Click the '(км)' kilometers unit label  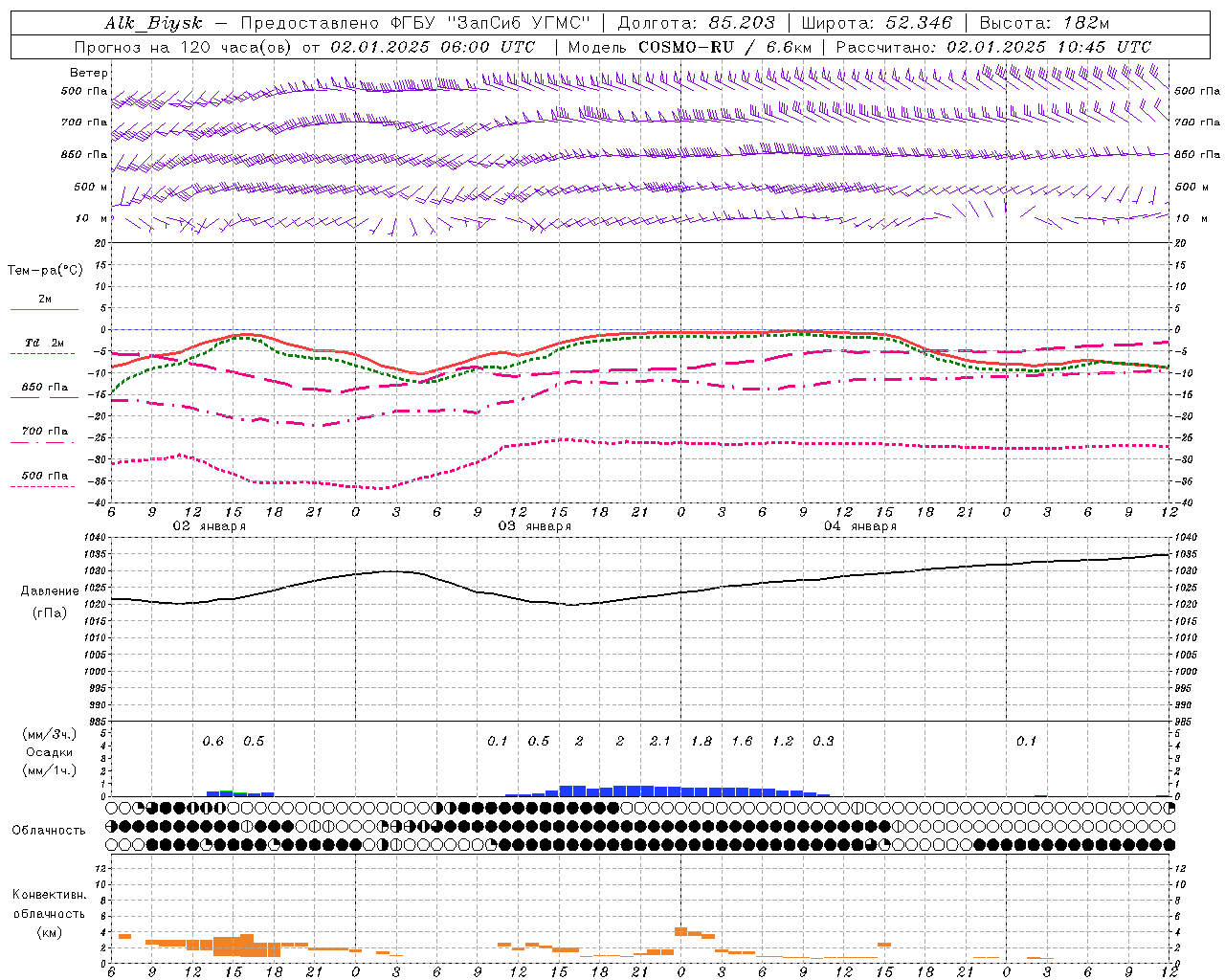click(x=50, y=932)
